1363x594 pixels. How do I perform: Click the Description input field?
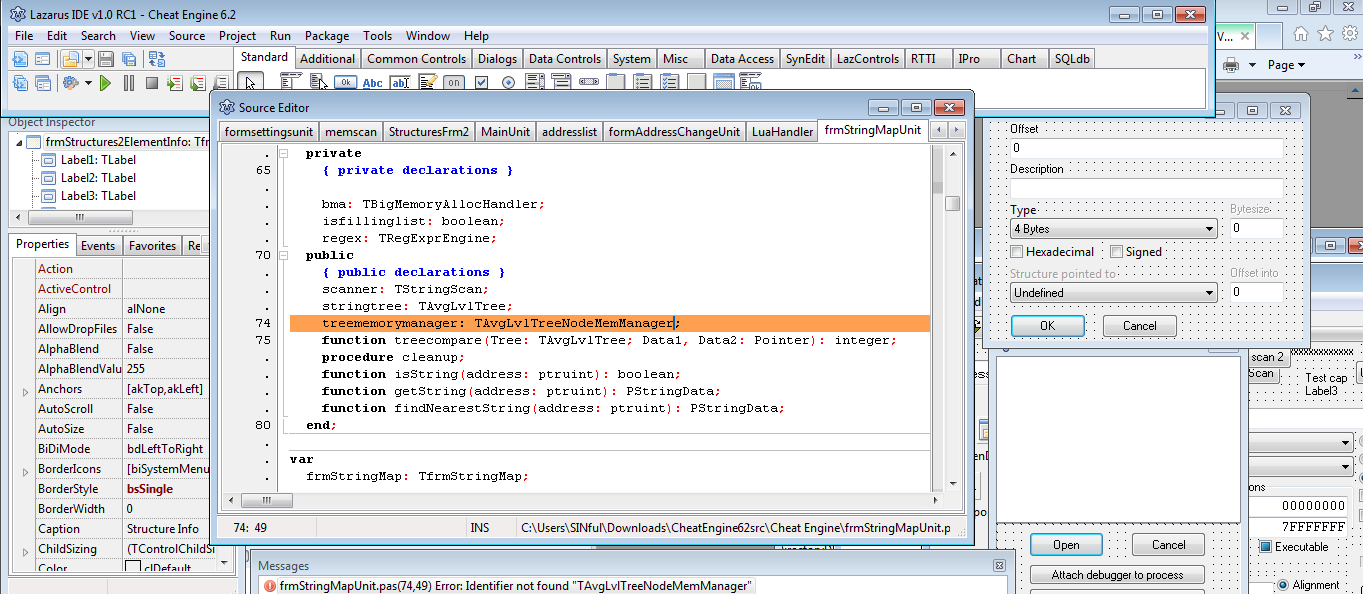(1145, 188)
